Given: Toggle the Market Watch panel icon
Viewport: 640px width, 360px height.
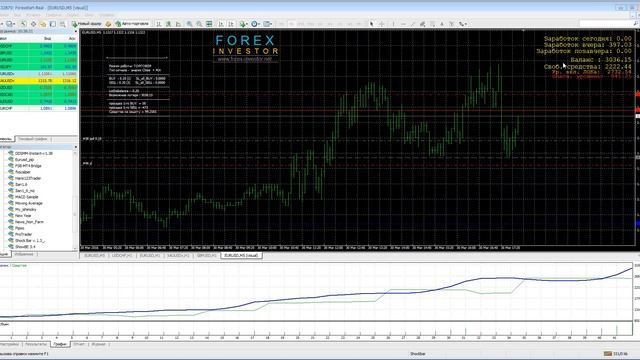Looking at the screenshot, I should point(24,24).
